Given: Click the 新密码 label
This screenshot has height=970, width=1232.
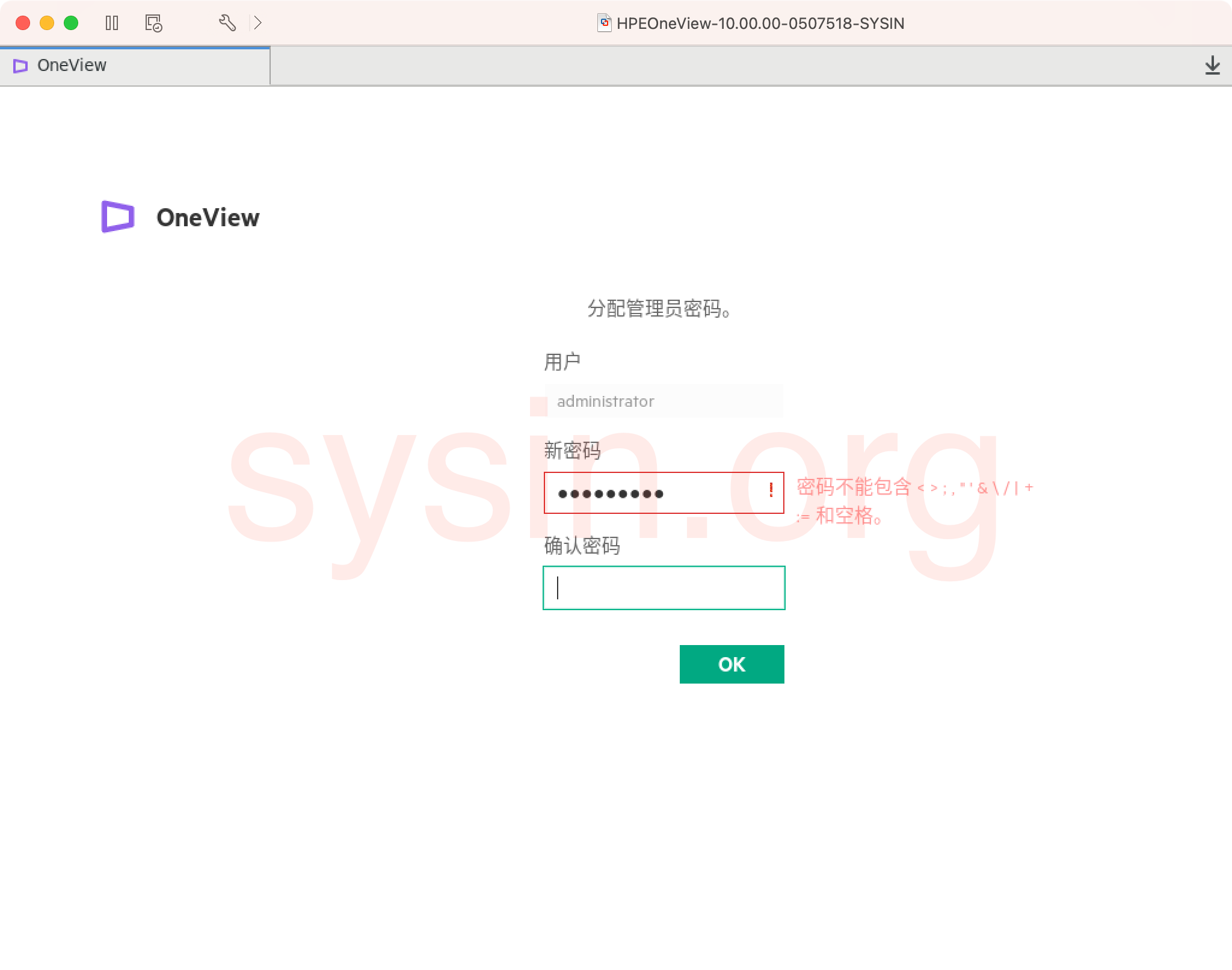Looking at the screenshot, I should (571, 450).
